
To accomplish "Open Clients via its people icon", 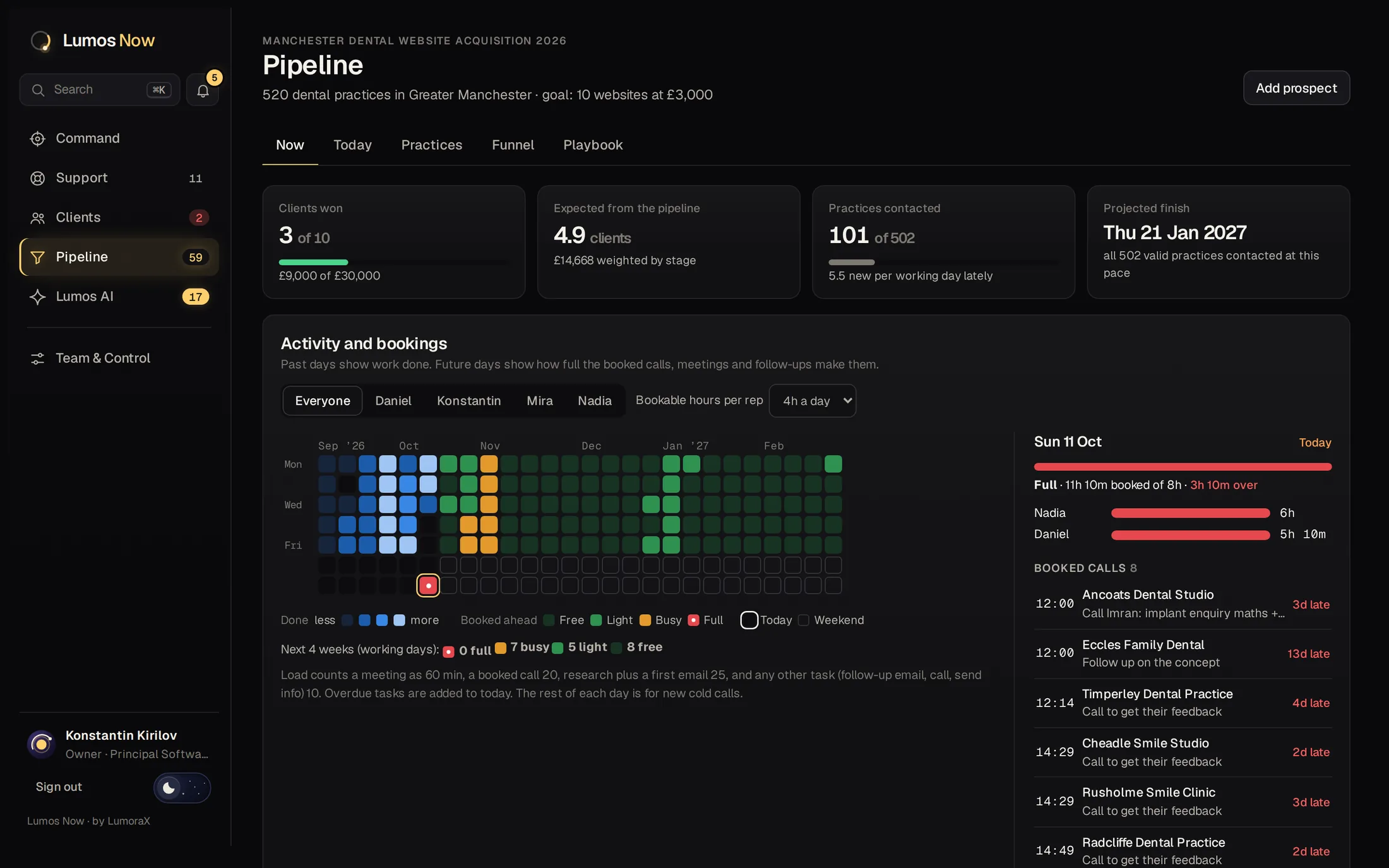I will 37,218.
